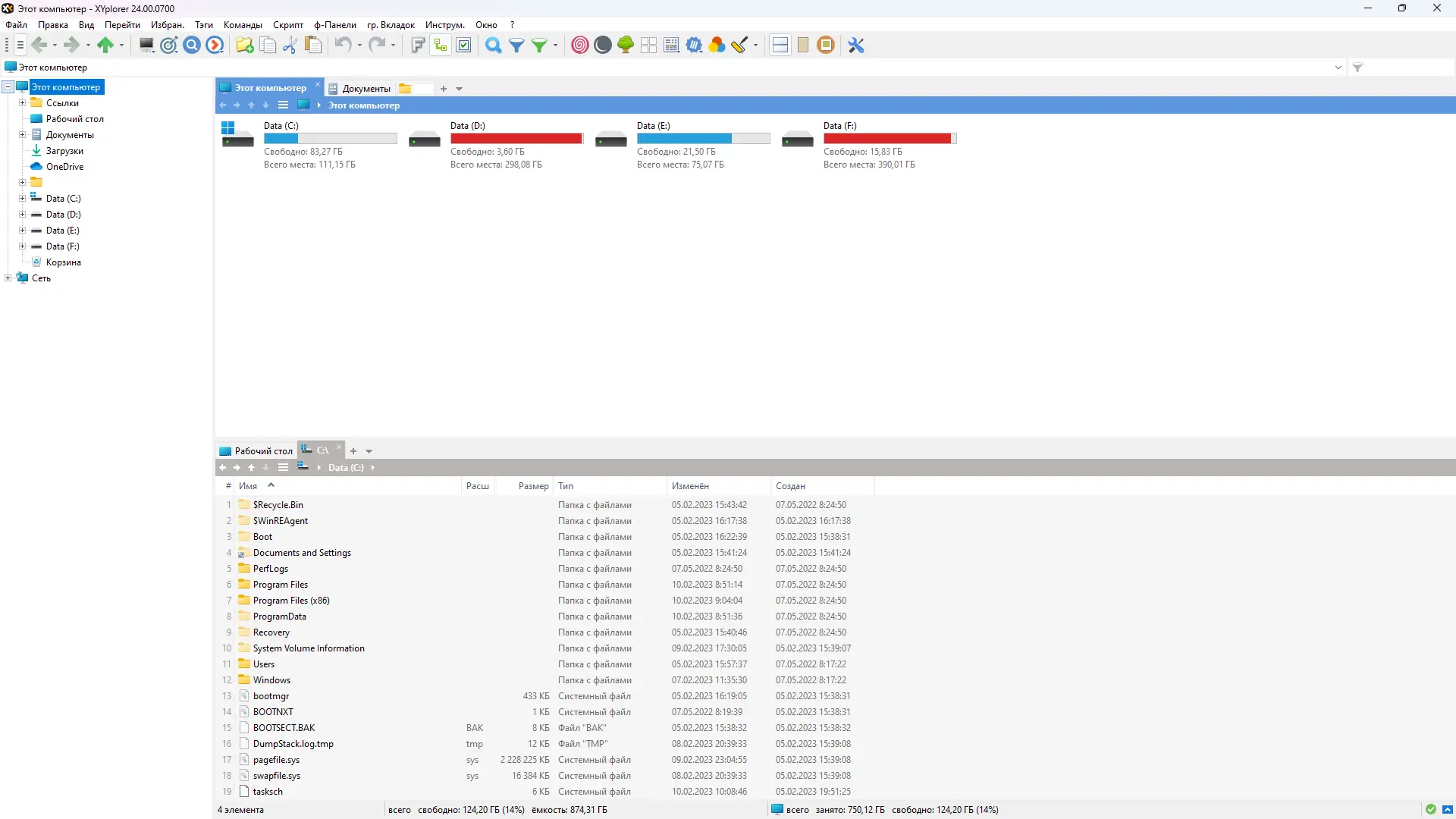This screenshot has width=1456, height=819.
Task: Expand the Data (D:) tree node
Action: [22, 215]
